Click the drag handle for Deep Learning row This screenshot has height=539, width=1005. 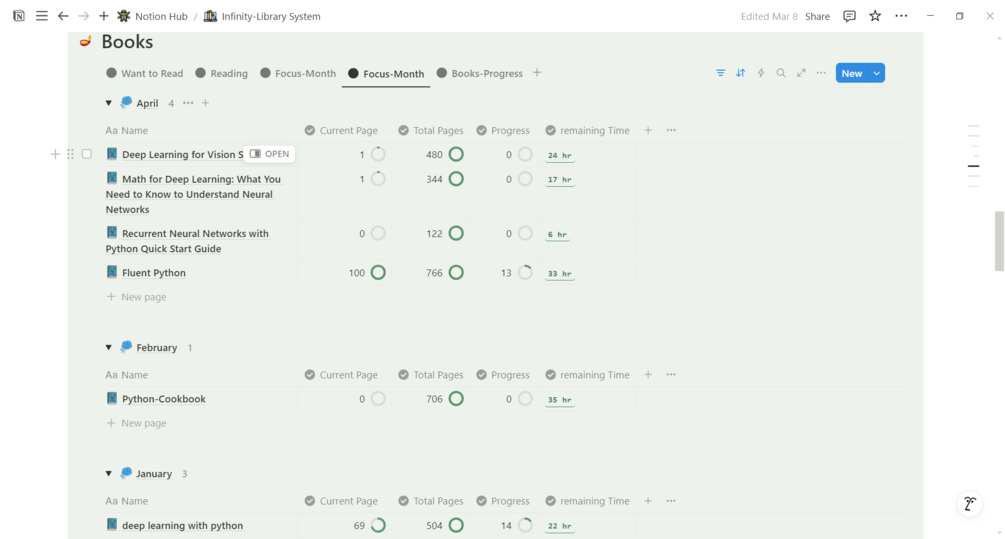click(x=71, y=154)
